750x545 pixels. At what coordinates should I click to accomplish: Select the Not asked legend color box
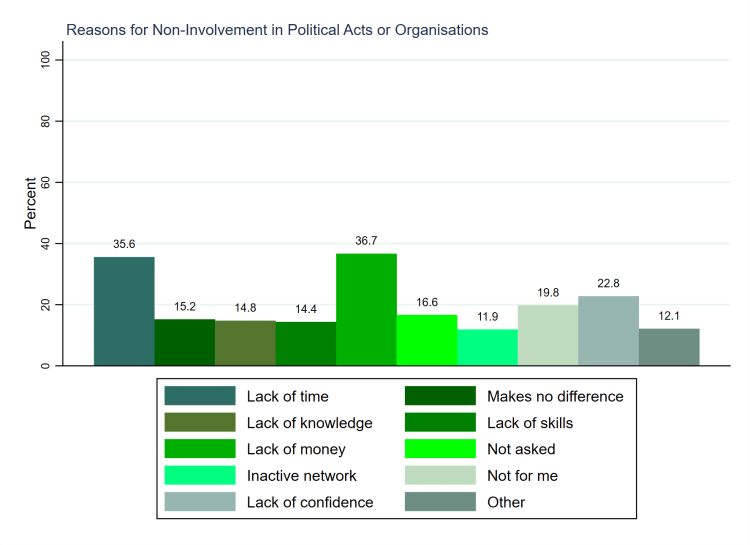(439, 449)
